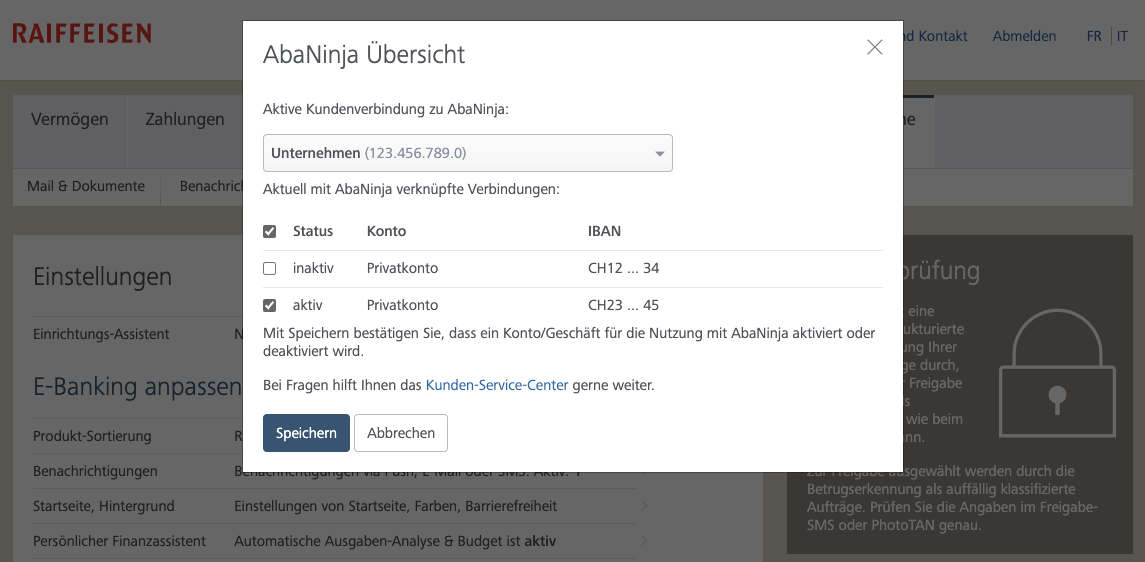Click Startseite, Hintergrund label
The image size is (1145, 562).
click(104, 506)
